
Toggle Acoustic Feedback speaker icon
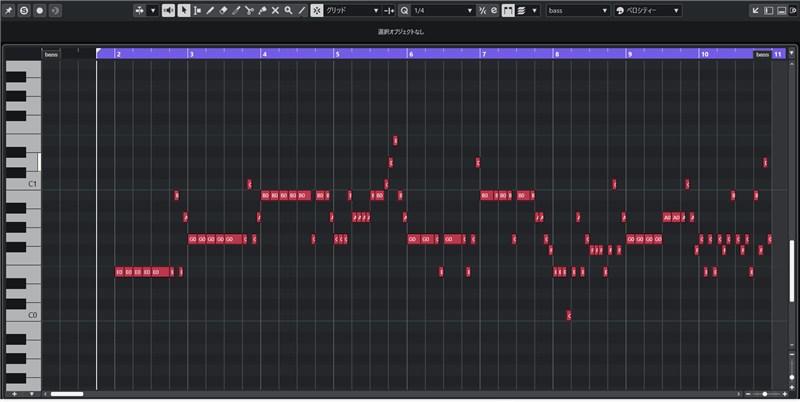pos(168,10)
